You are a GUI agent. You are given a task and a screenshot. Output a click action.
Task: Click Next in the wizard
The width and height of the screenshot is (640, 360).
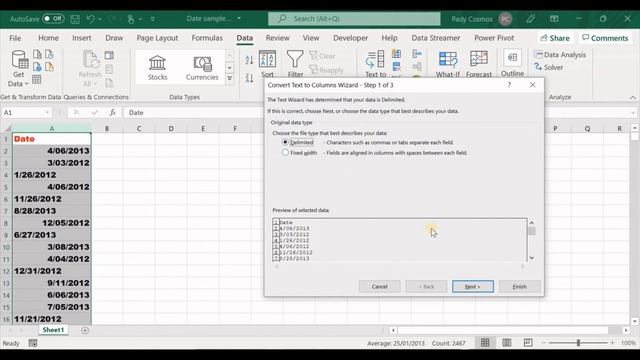(x=473, y=287)
